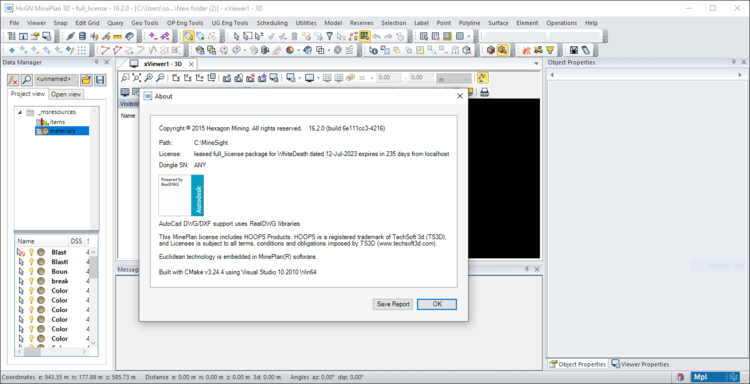The width and height of the screenshot is (750, 384).
Task: Toggle selectability arrow for break row
Action: [21, 281]
